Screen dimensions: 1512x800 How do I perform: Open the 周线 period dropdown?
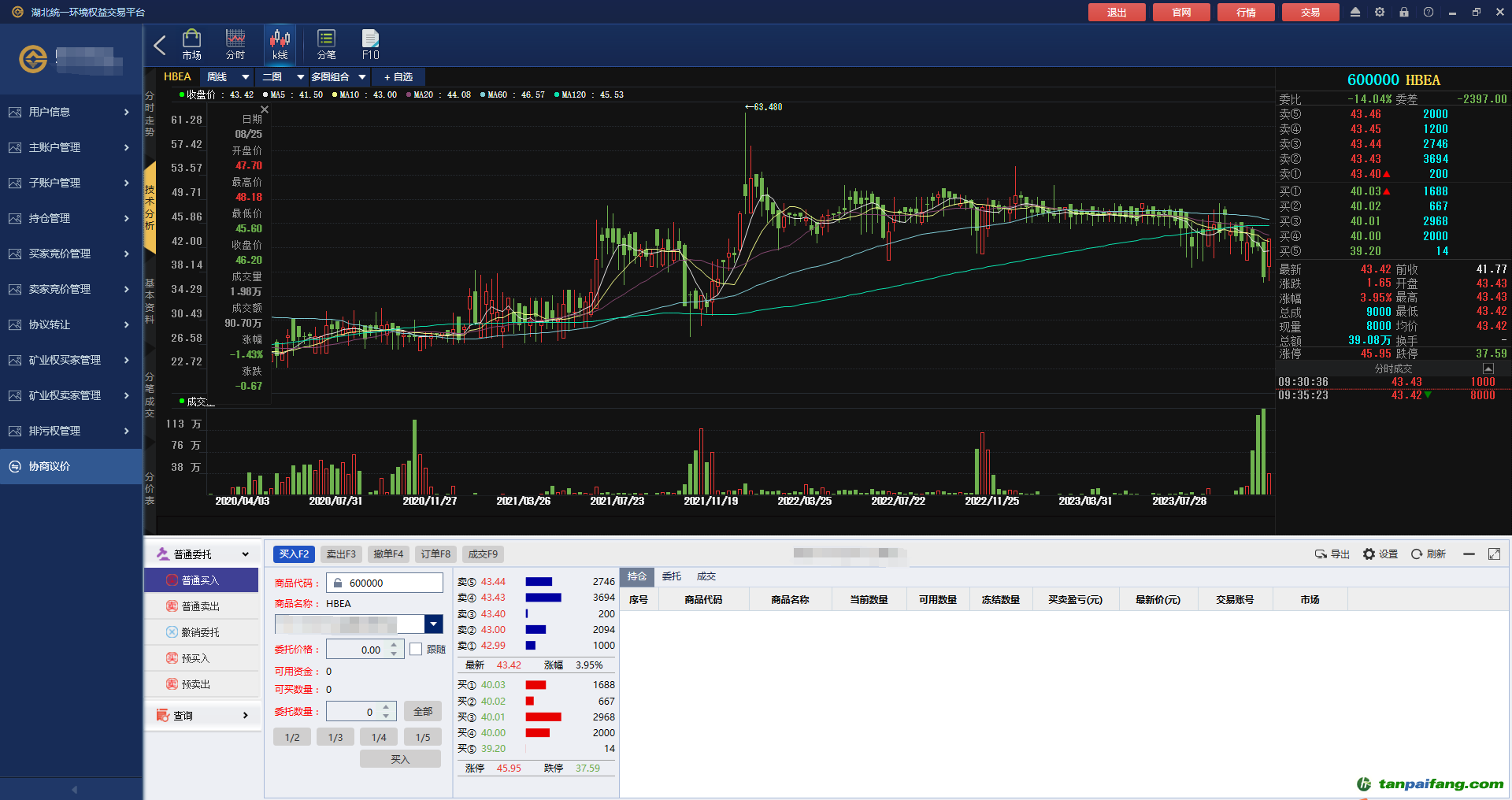(x=245, y=77)
